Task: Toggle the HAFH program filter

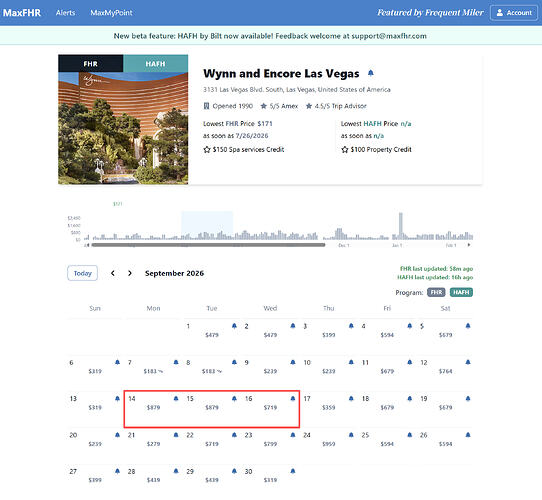Action: pos(461,292)
